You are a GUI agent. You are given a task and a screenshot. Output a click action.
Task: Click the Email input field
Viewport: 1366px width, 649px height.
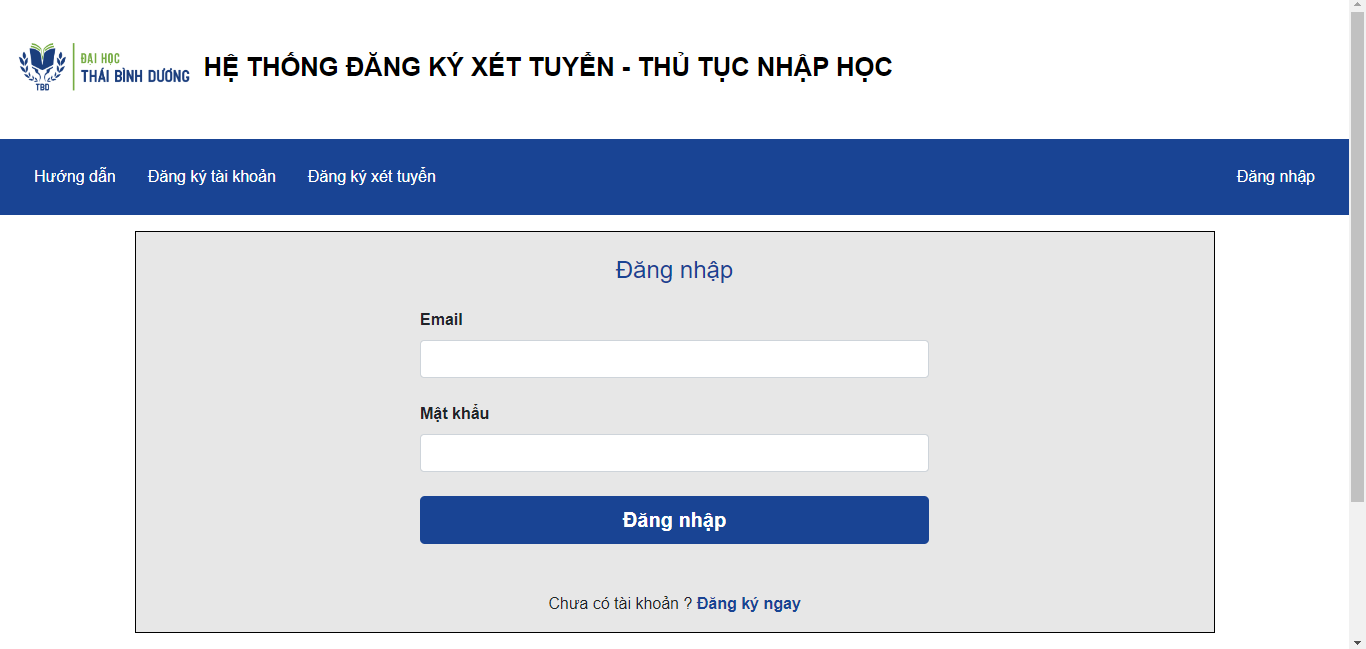[674, 358]
